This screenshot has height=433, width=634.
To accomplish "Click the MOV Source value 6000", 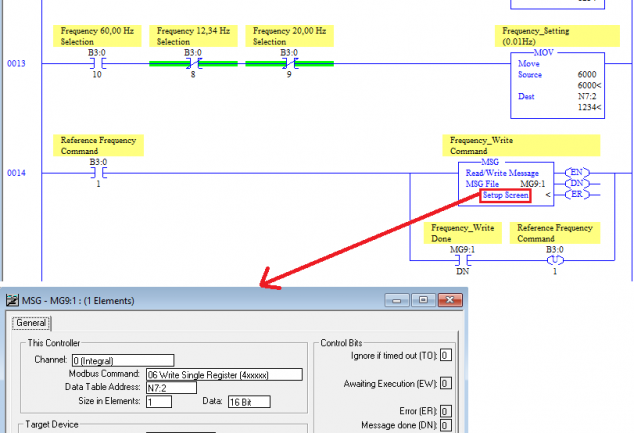I will coord(587,74).
